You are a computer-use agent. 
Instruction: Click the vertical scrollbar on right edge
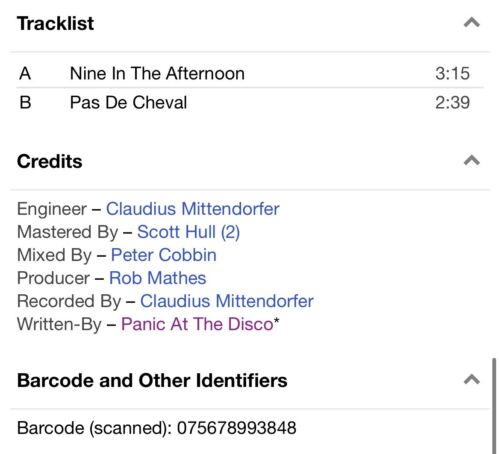click(494, 406)
